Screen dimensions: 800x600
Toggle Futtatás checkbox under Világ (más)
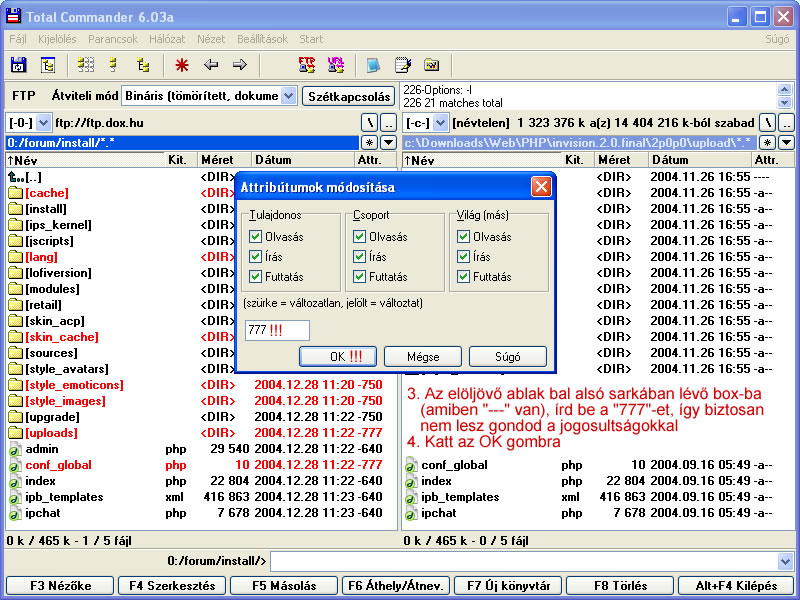(463, 277)
